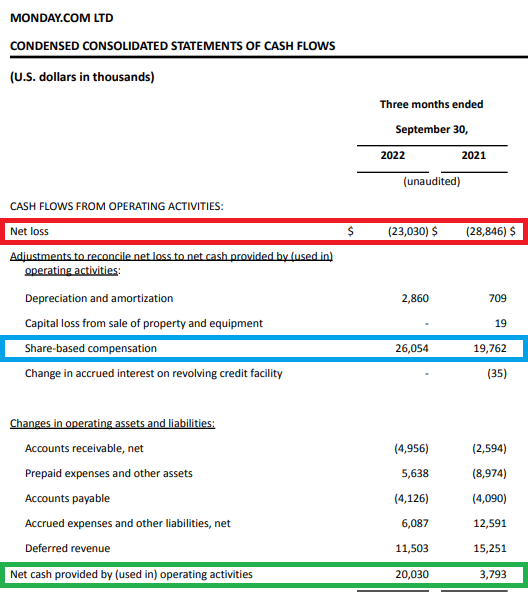The height and width of the screenshot is (608, 528).
Task: Select the 5,638 prepaid expenses figure
Action: point(415,473)
